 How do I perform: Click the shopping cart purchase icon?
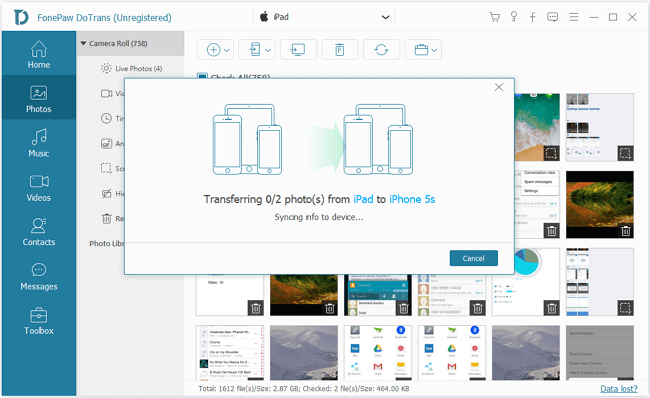(x=494, y=17)
